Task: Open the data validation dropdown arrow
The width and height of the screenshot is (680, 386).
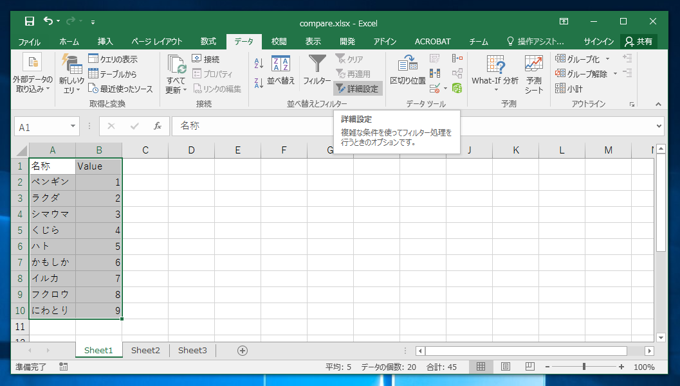Action: (x=446, y=89)
